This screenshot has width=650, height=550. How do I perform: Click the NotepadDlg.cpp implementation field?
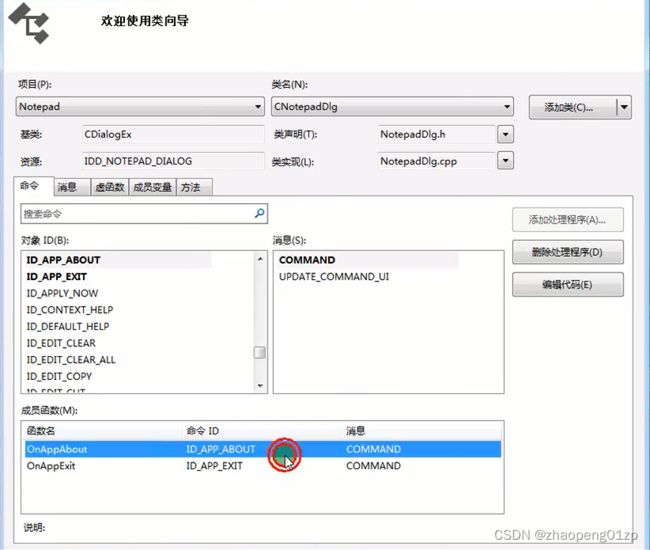[x=437, y=161]
